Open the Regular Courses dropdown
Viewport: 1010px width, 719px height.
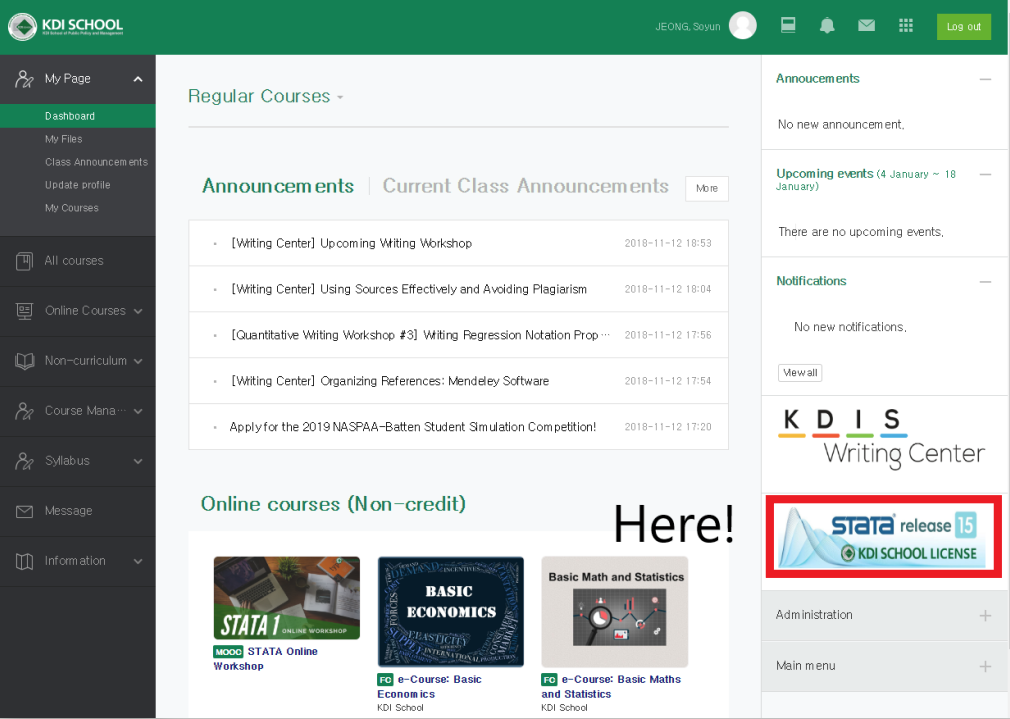coord(265,97)
